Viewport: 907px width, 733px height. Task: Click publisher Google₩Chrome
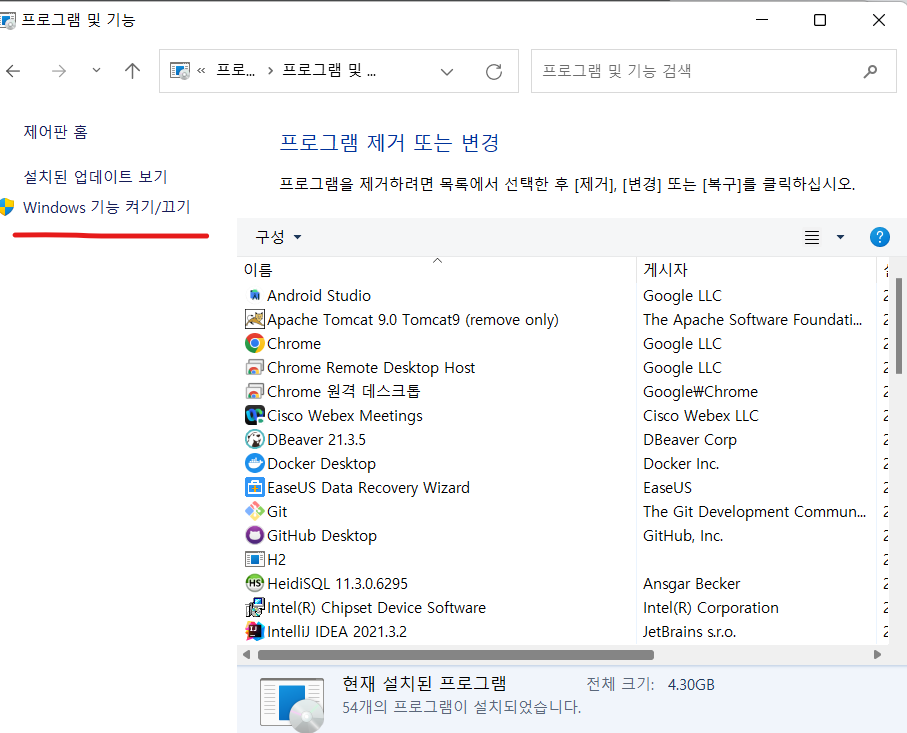[700, 392]
